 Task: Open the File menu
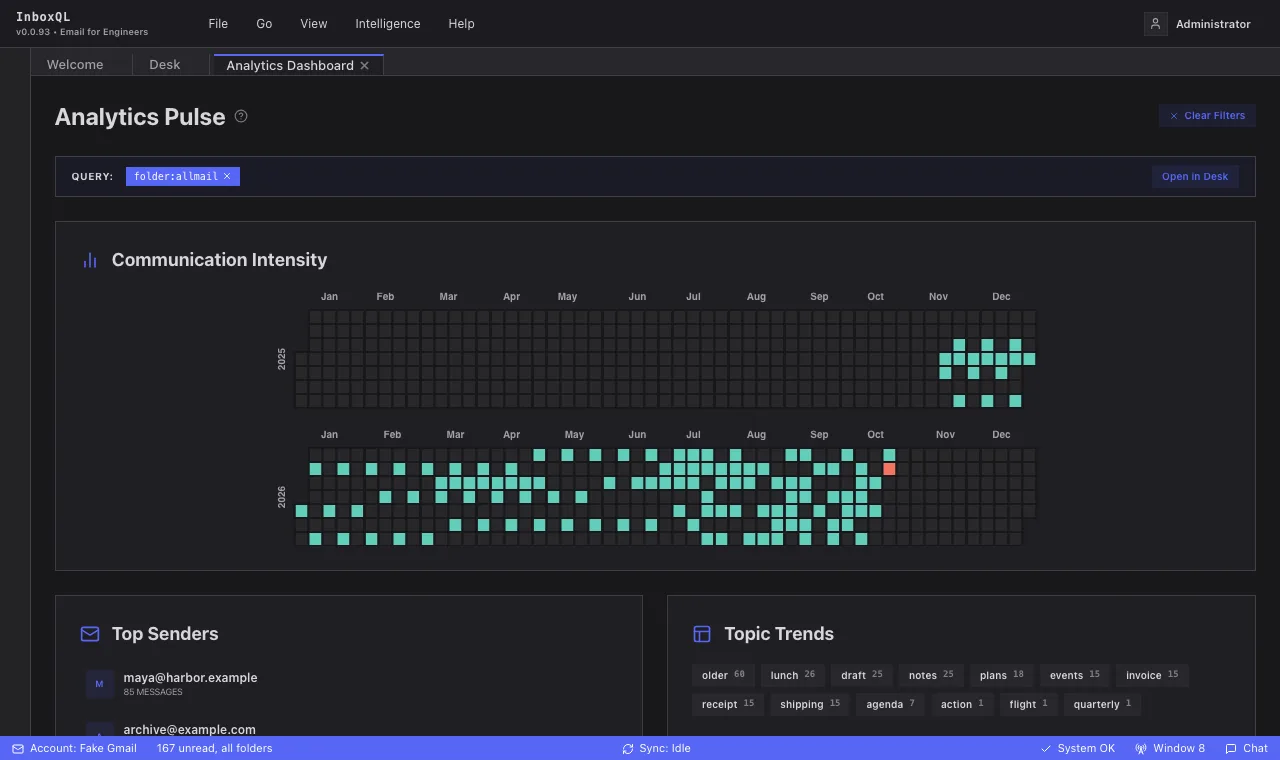pos(218,24)
